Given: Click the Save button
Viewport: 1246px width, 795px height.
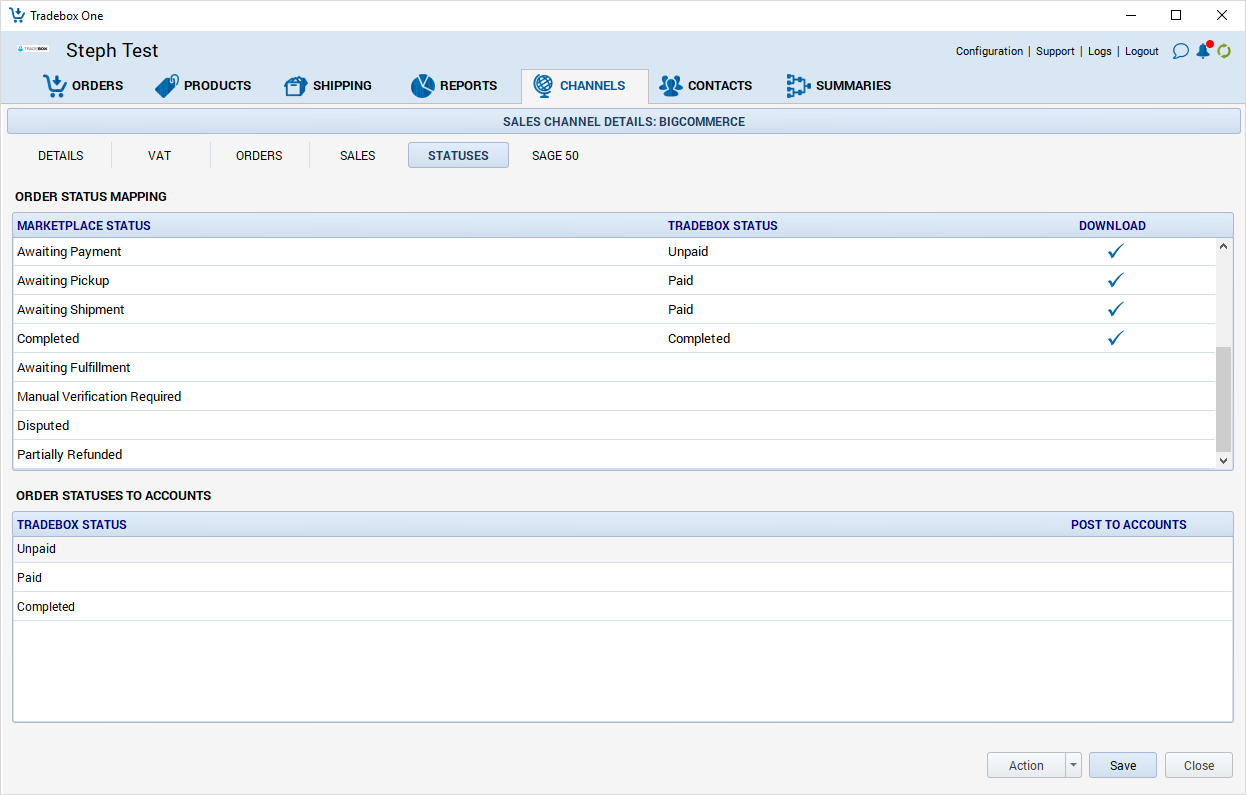Looking at the screenshot, I should click(x=1123, y=765).
